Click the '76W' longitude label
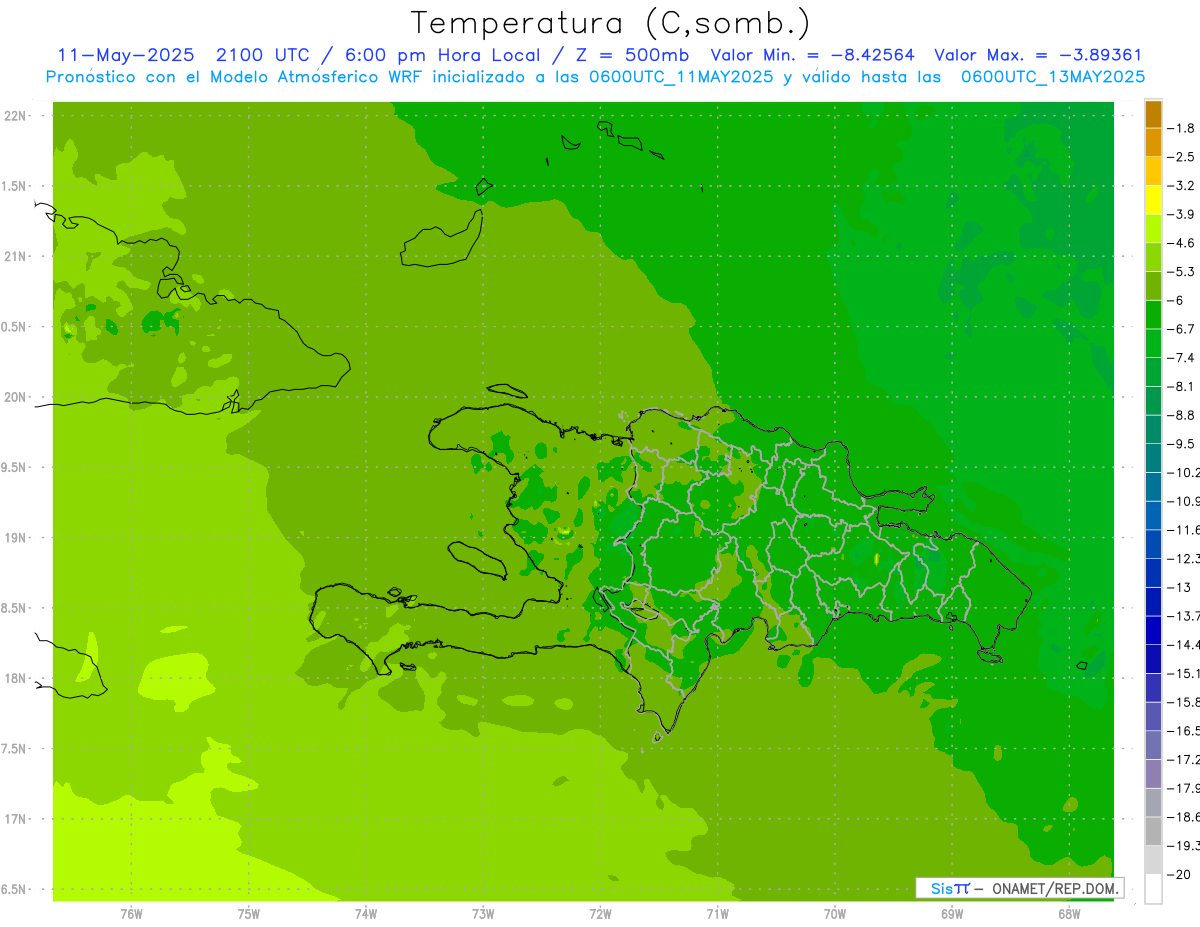This screenshot has height=927, width=1200. tap(131, 914)
